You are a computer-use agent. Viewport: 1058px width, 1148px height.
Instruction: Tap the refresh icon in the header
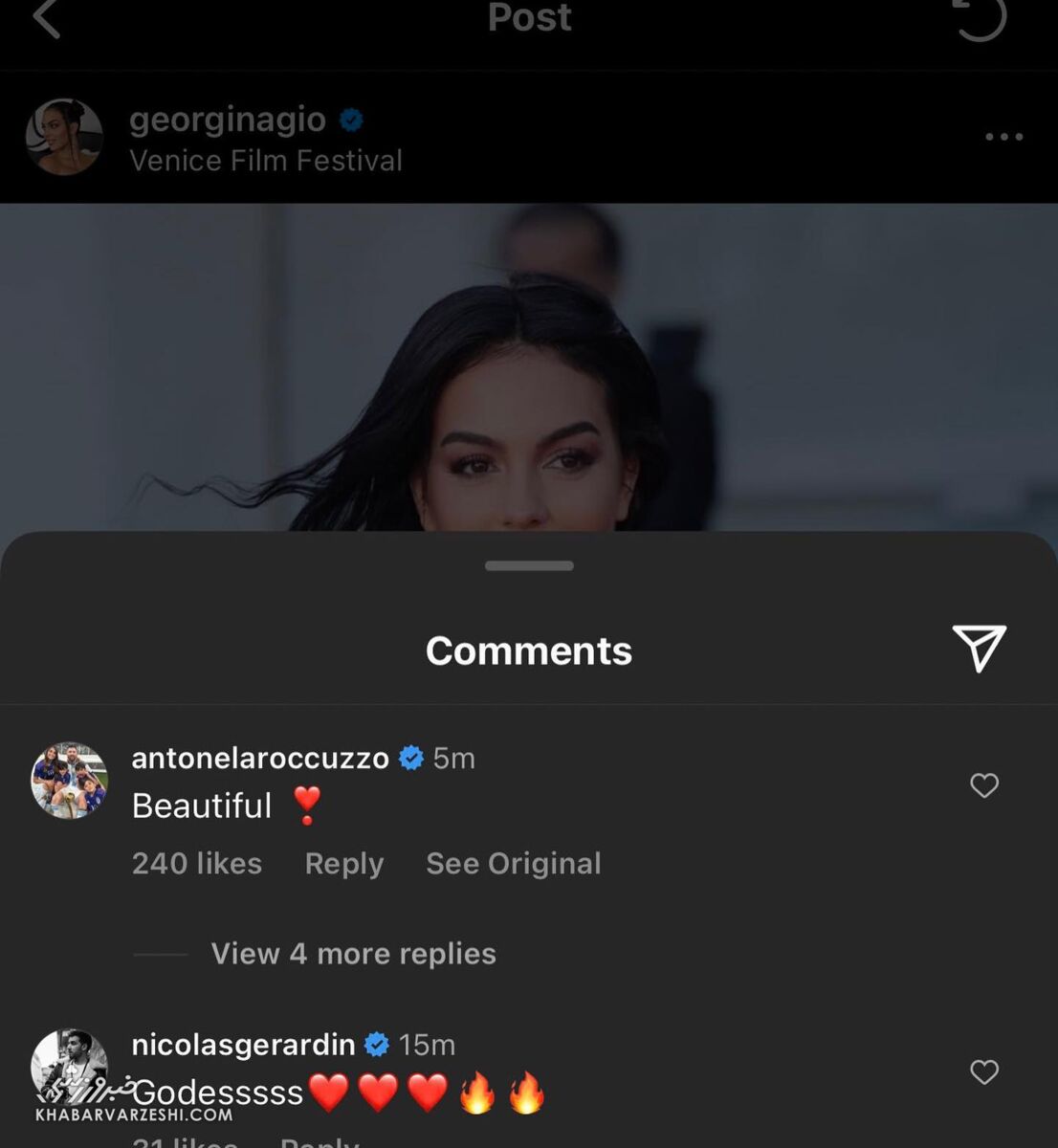[981, 17]
